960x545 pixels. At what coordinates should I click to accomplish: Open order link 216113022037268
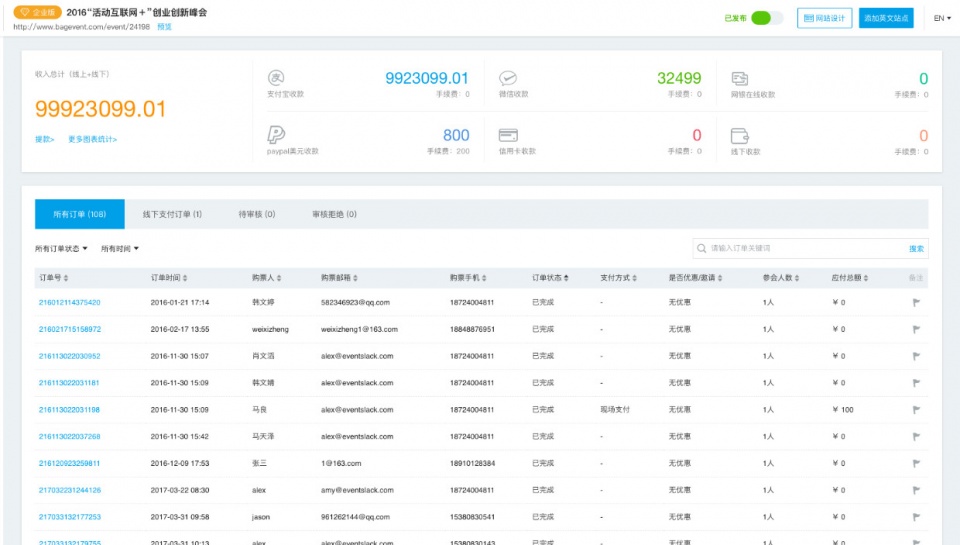pos(69,437)
